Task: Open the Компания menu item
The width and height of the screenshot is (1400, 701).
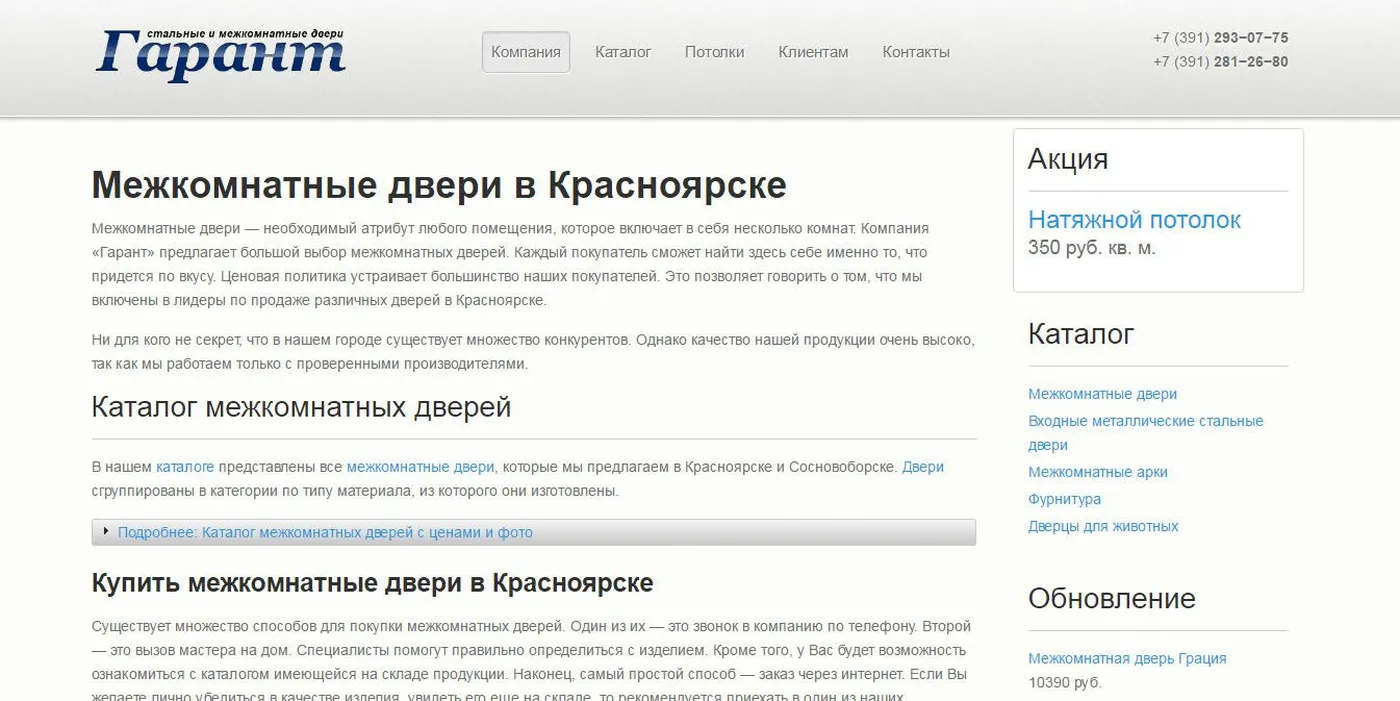Action: click(526, 52)
